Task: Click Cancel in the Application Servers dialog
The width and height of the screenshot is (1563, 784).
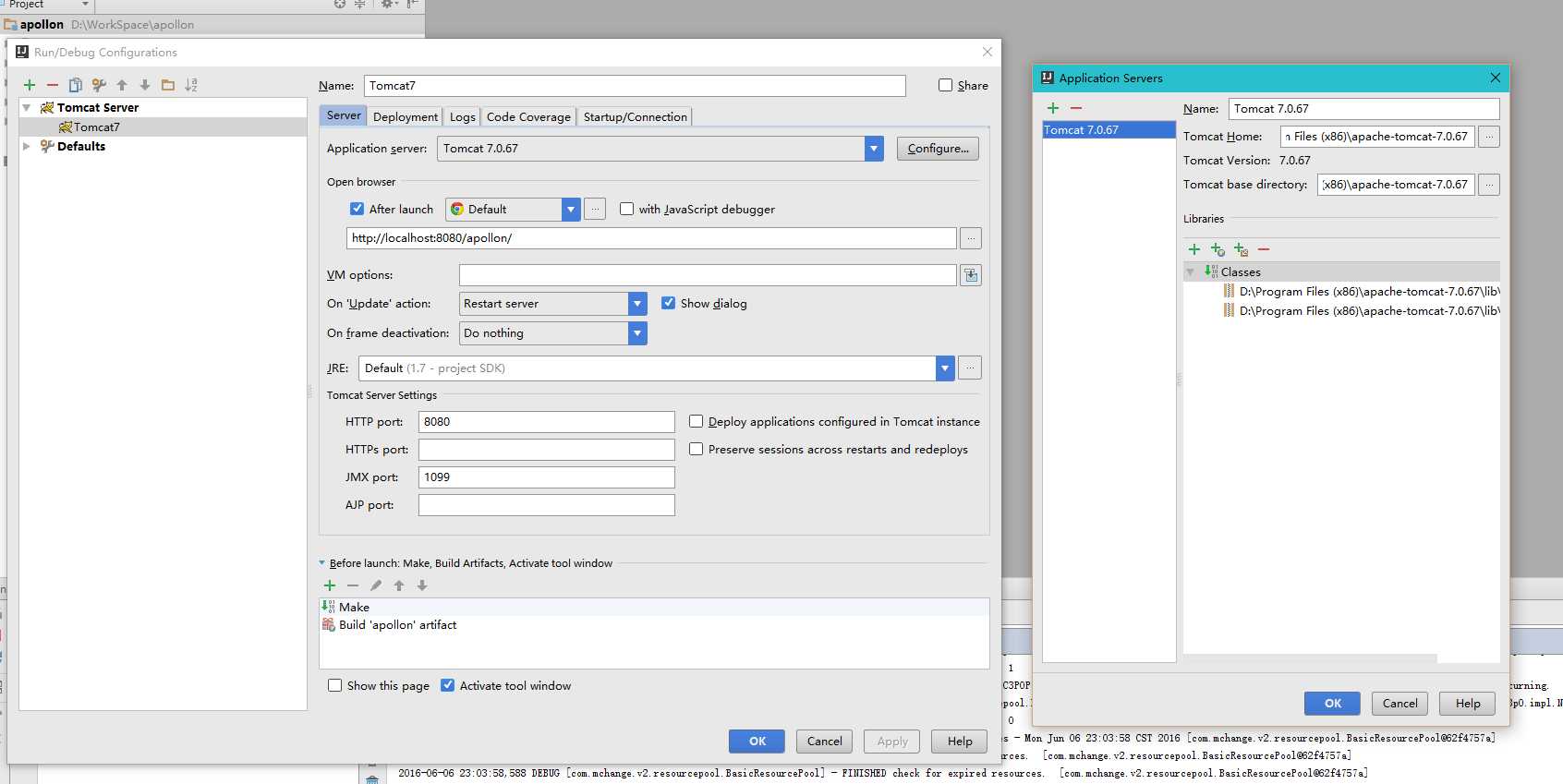Action: pos(1400,704)
